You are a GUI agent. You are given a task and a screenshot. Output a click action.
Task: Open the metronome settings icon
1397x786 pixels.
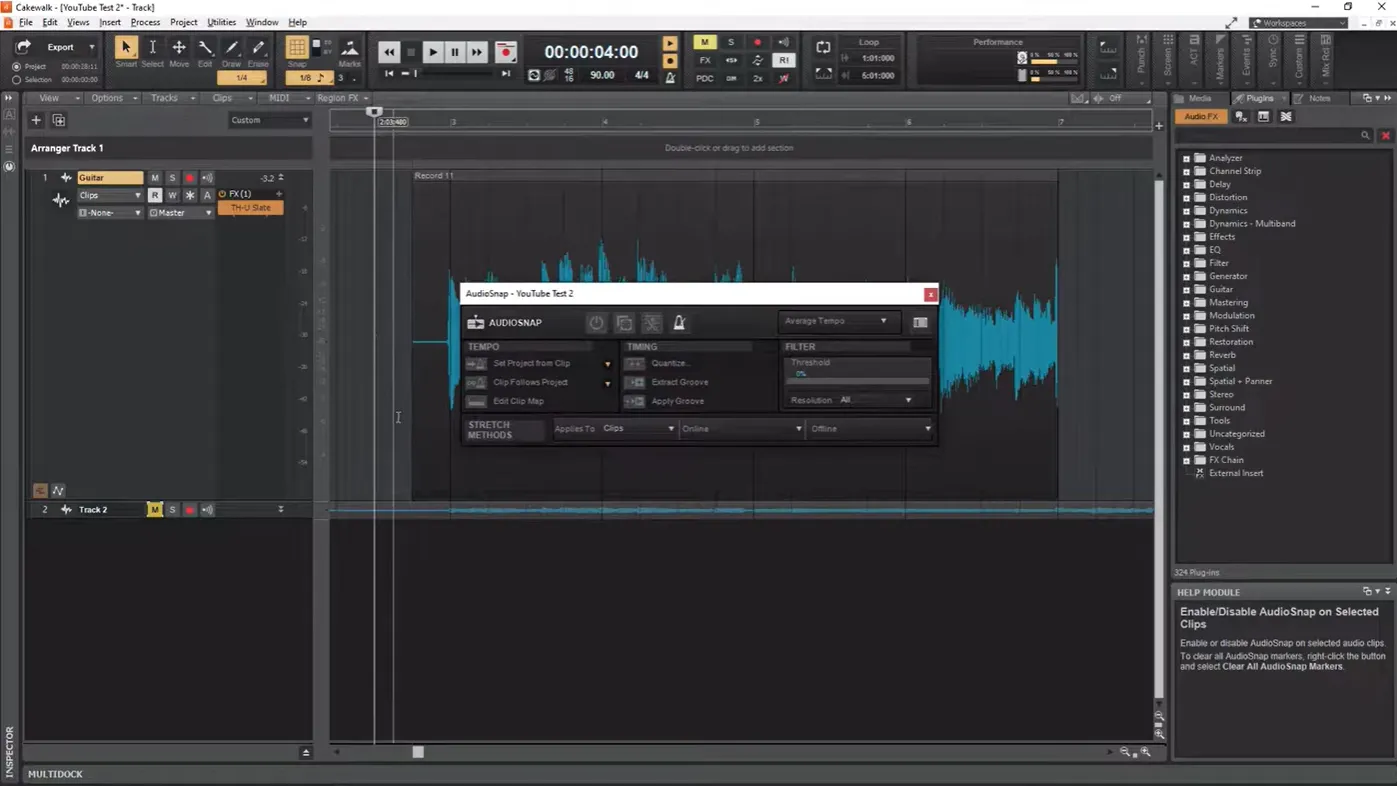point(670,77)
